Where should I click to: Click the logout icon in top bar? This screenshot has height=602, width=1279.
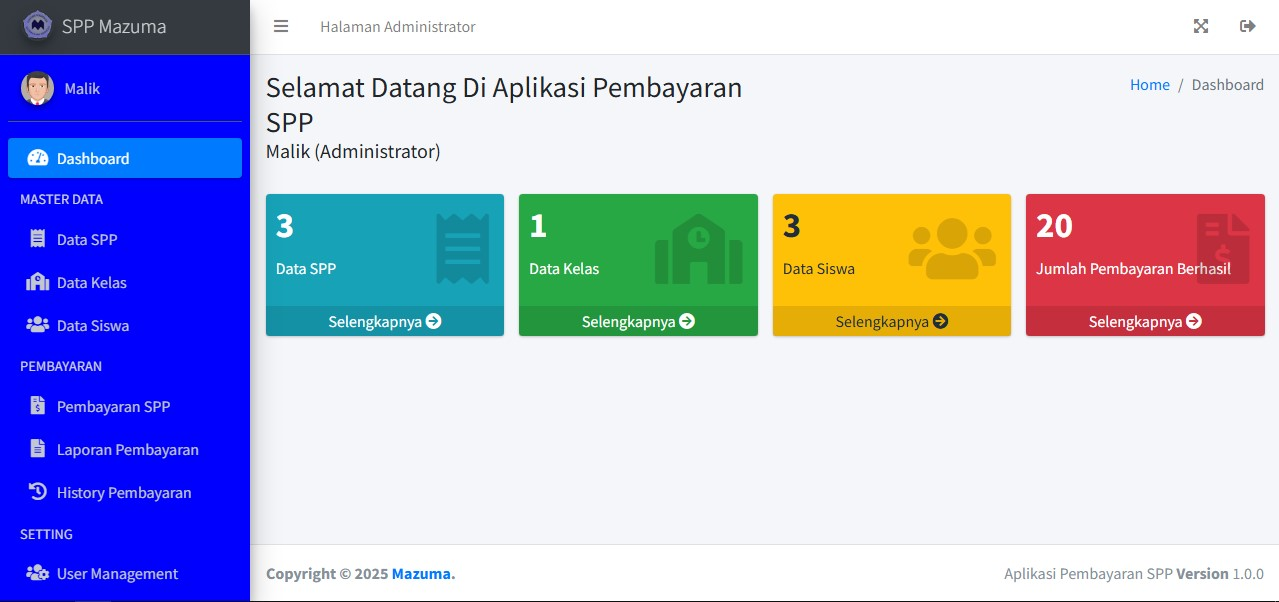(1247, 27)
